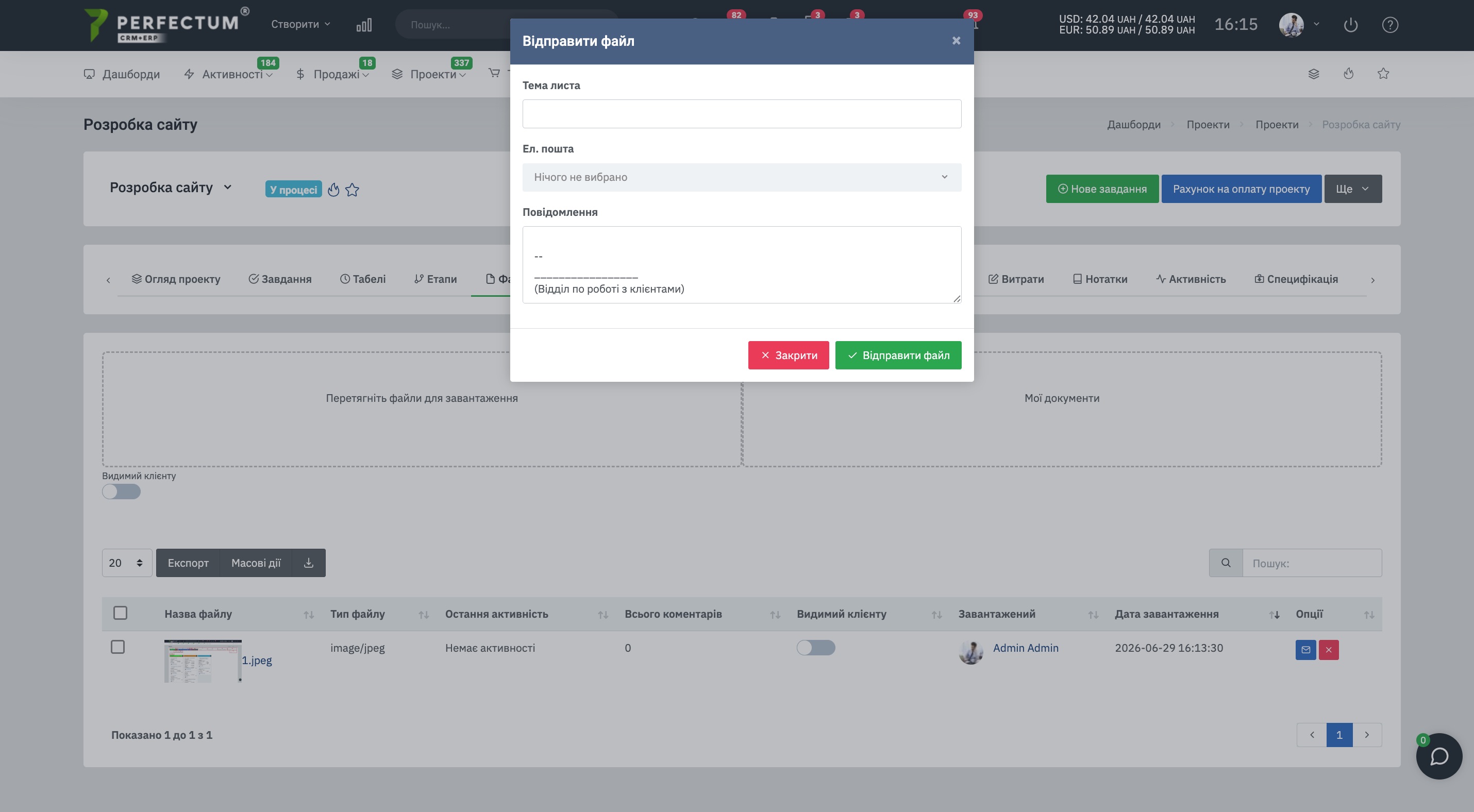Image resolution: width=1474 pixels, height=812 pixels.
Task: Switch to Табелі tab
Action: 363,279
